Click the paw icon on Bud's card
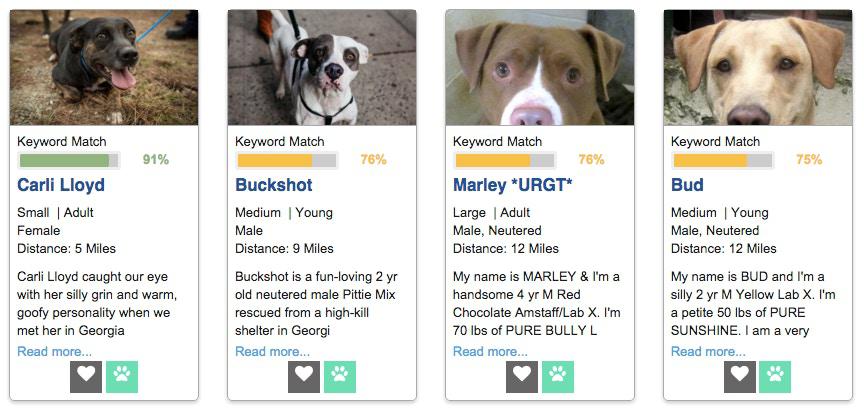 point(776,376)
